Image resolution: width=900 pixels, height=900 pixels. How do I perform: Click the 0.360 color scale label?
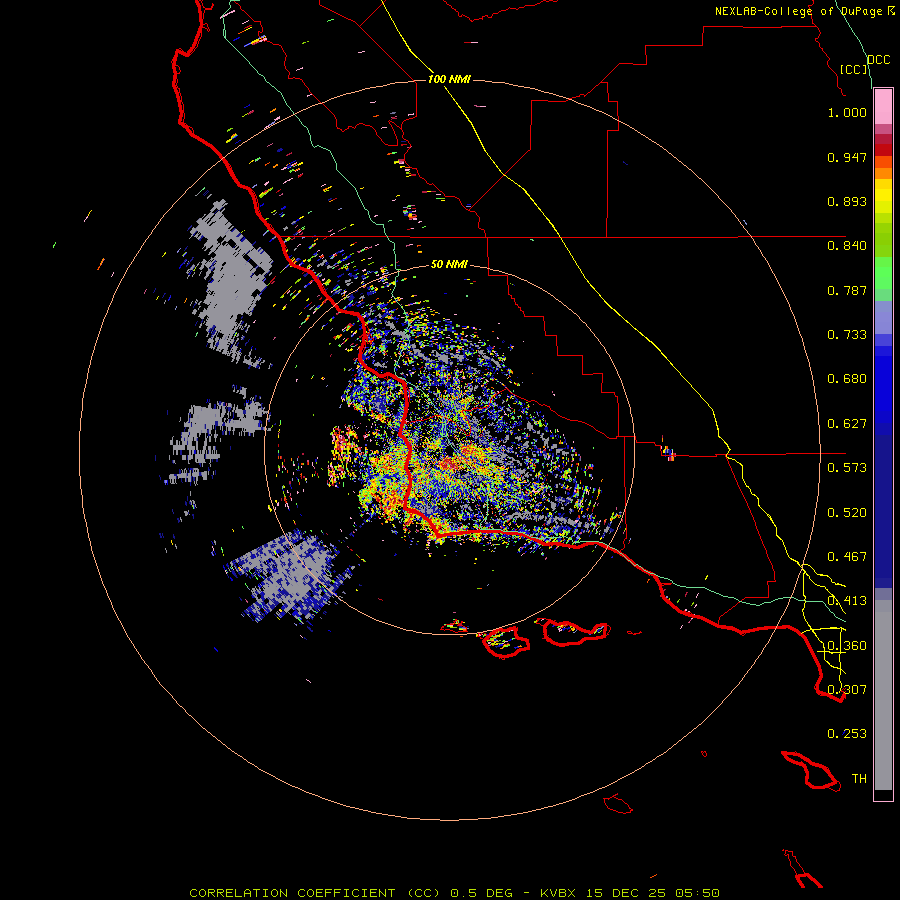point(847,646)
